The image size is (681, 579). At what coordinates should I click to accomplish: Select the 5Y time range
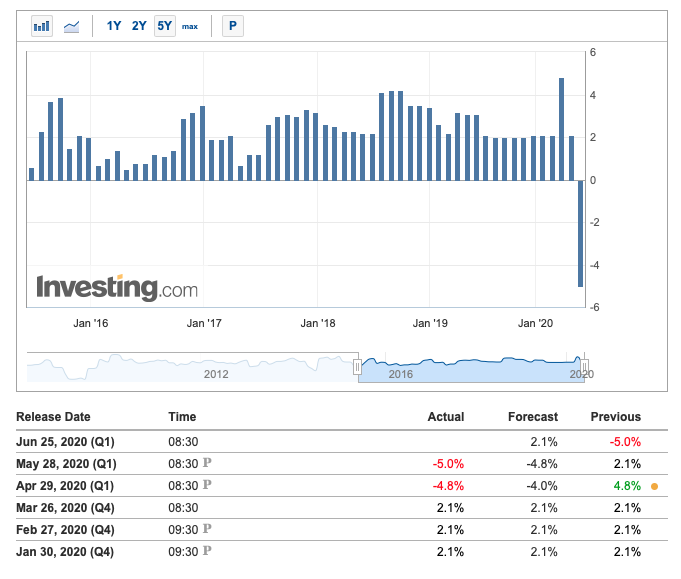(x=164, y=26)
